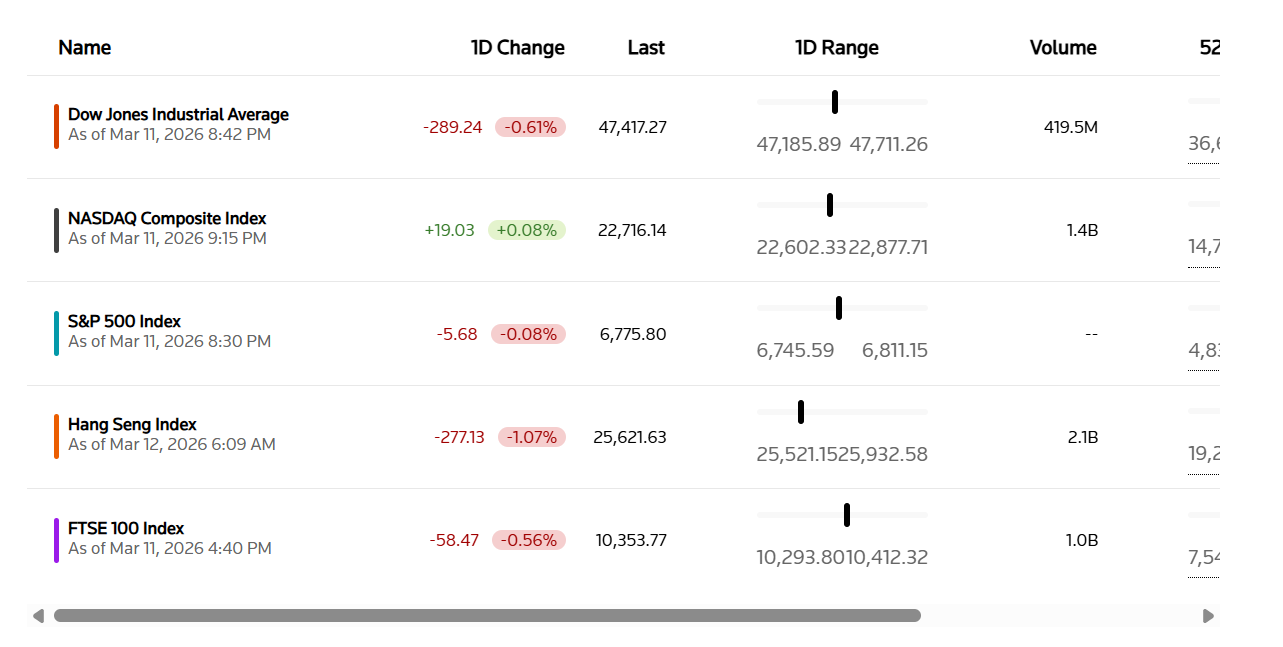The height and width of the screenshot is (647, 1283).
Task: Click the green +0.08% badge for NASDAQ
Action: pos(526,230)
